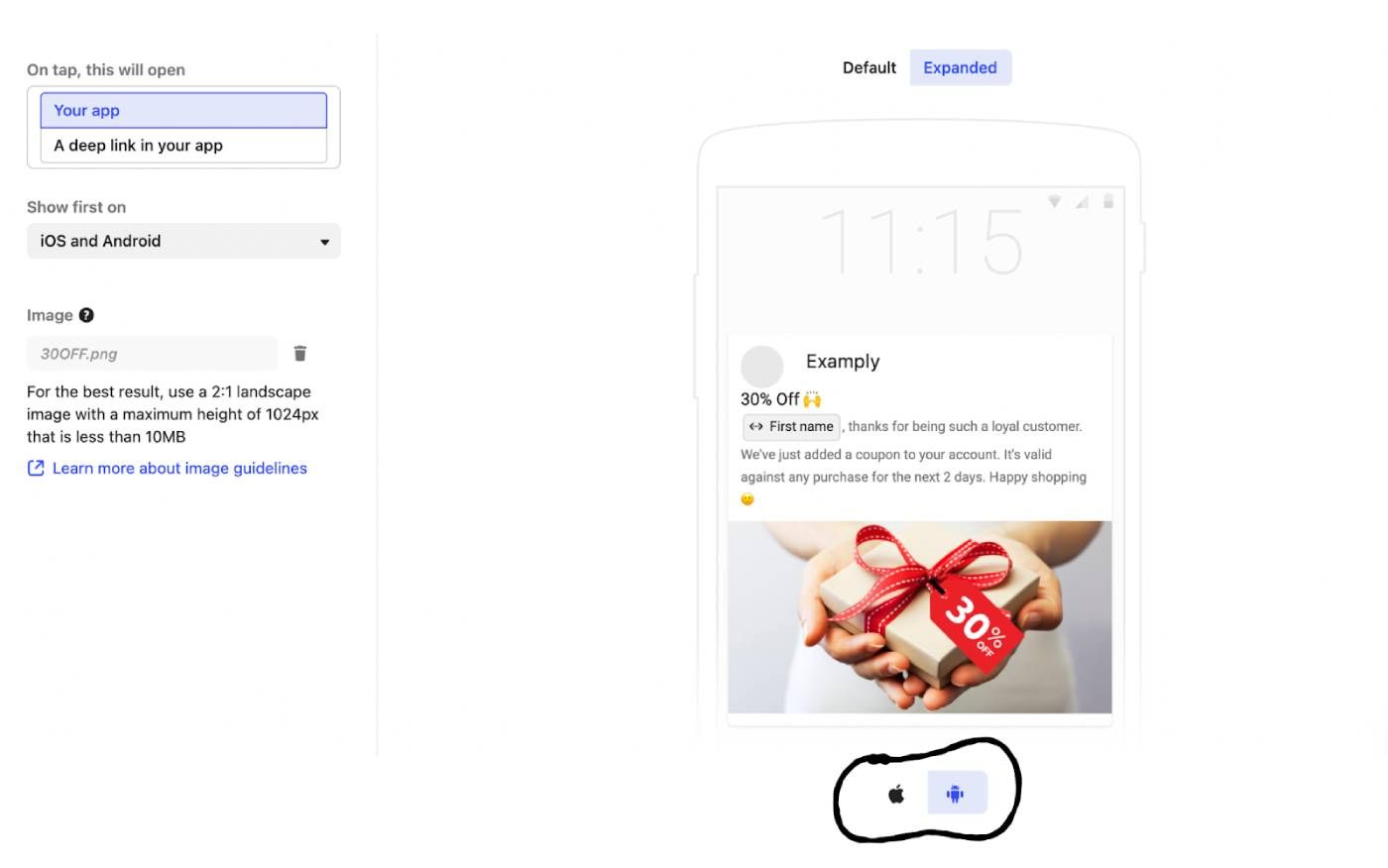
Task: Switch preview to Android device
Action: pos(957,794)
